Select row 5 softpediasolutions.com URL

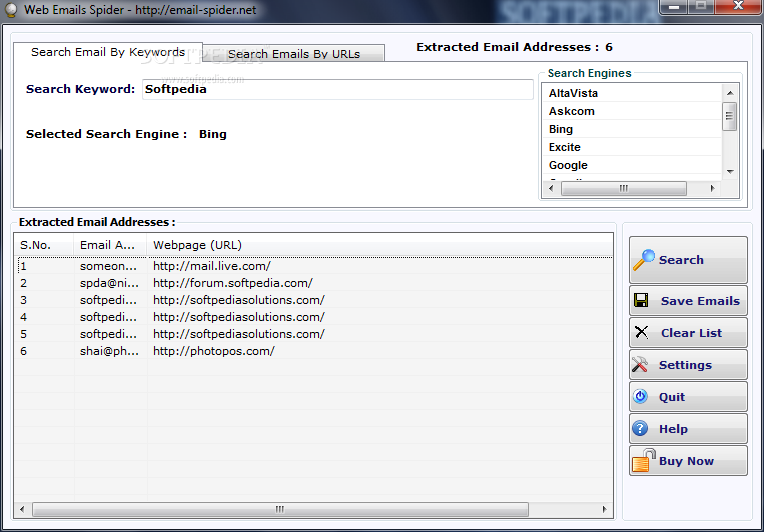coord(238,334)
